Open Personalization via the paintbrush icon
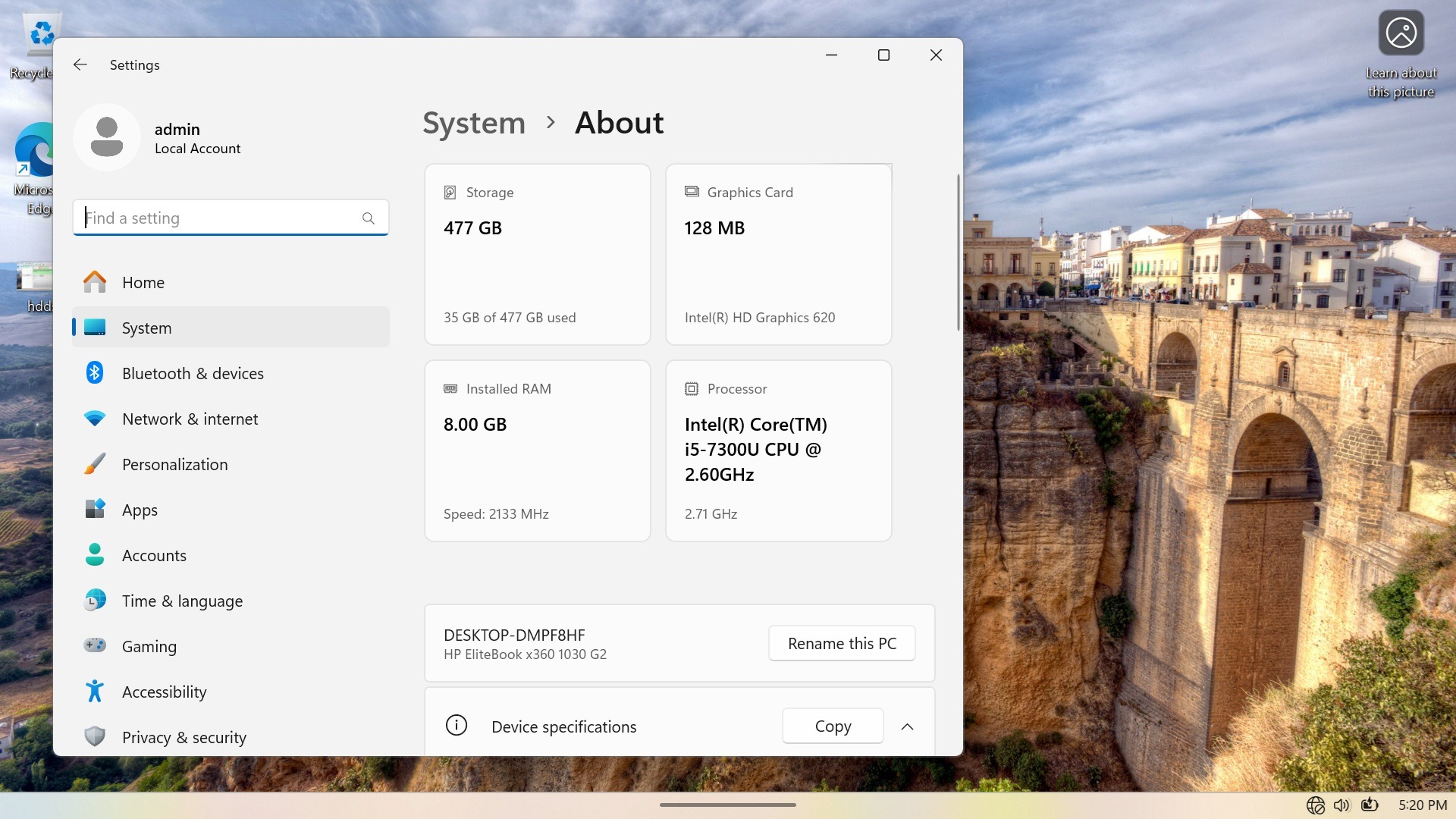 point(95,464)
